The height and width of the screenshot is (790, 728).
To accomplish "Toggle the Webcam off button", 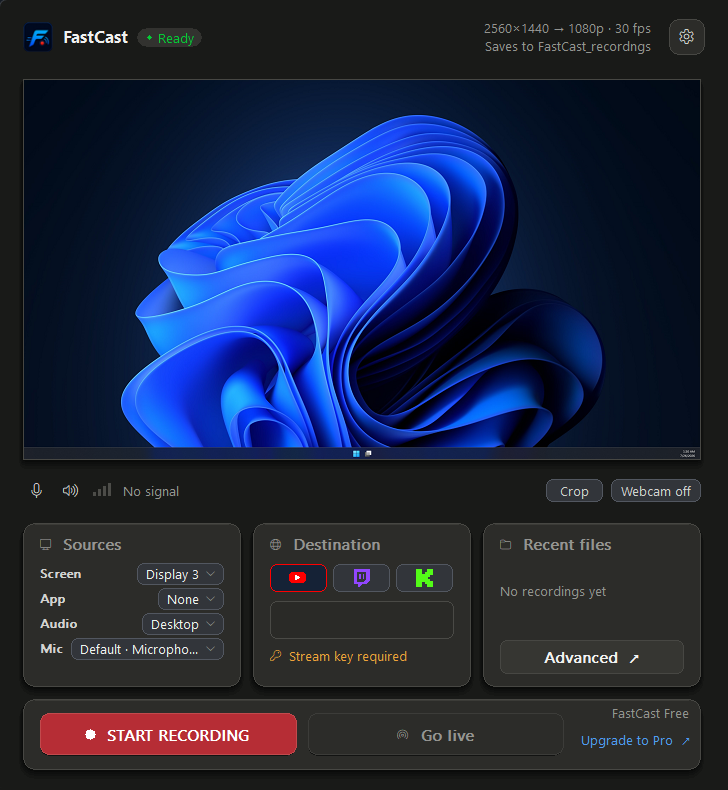I will click(655, 491).
